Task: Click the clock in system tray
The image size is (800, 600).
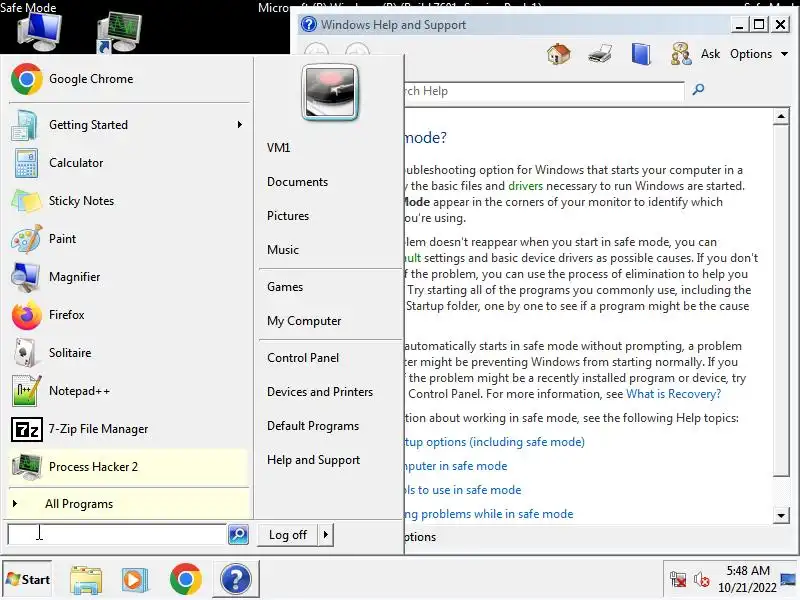Action: click(747, 579)
